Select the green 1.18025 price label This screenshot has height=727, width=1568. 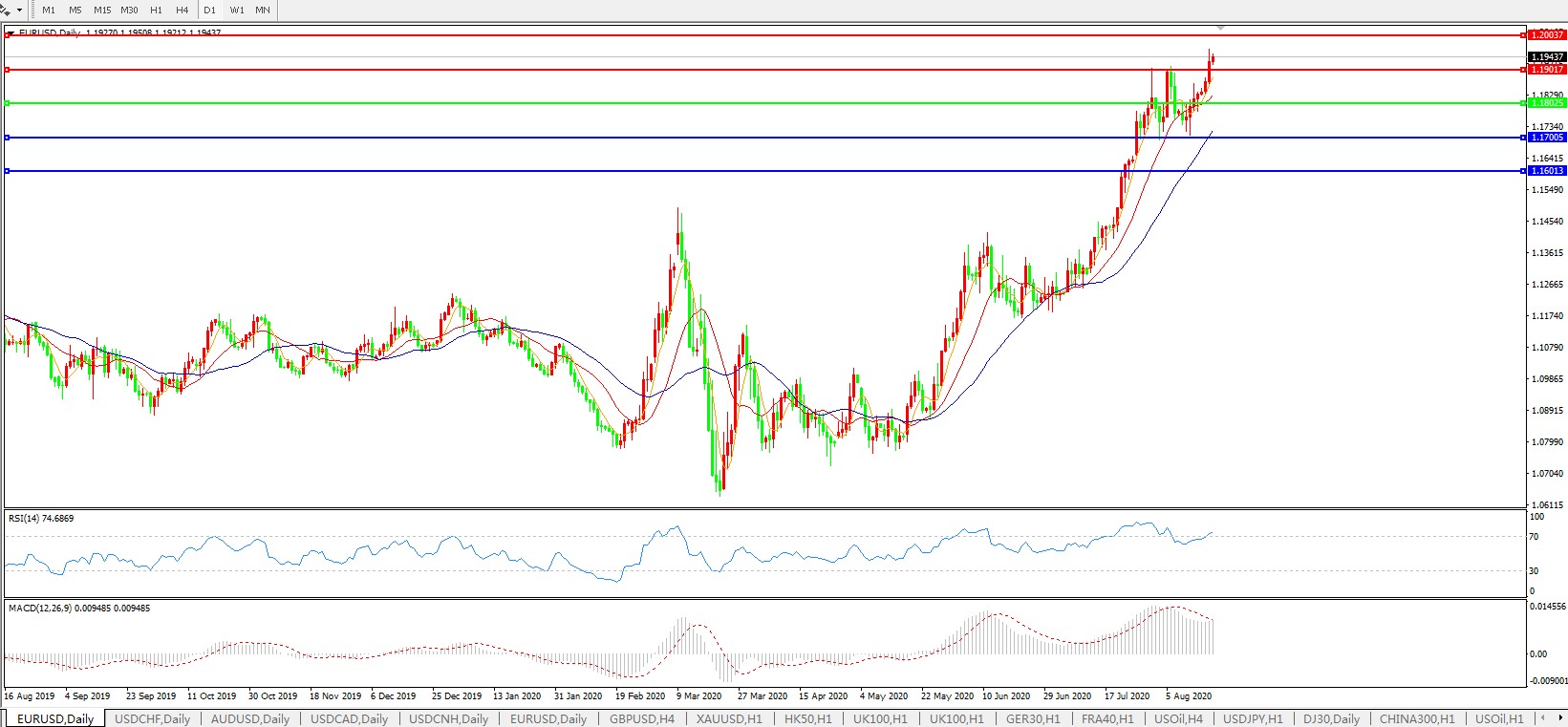pyautogui.click(x=1547, y=103)
